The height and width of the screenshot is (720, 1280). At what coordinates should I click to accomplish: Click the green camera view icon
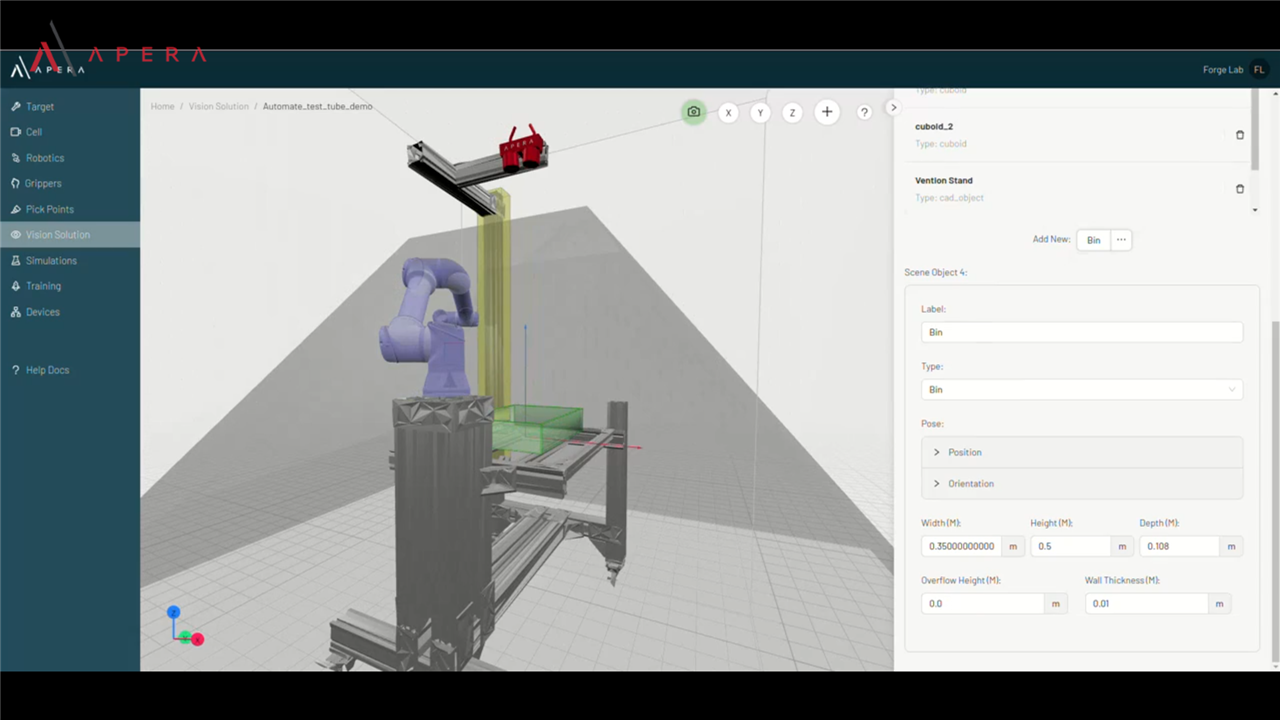(x=693, y=112)
